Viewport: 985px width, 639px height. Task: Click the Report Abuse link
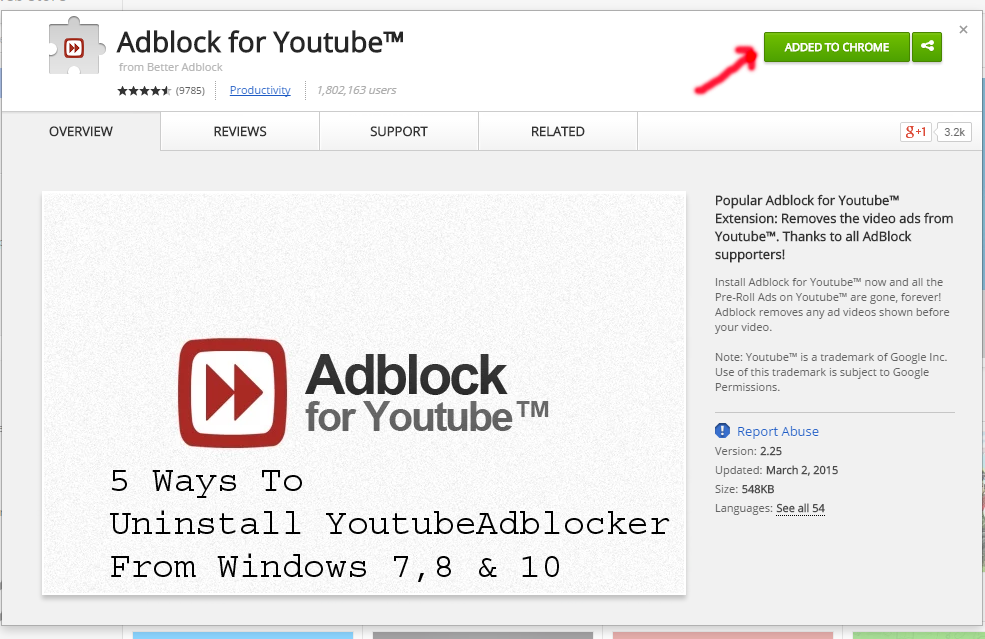click(778, 431)
